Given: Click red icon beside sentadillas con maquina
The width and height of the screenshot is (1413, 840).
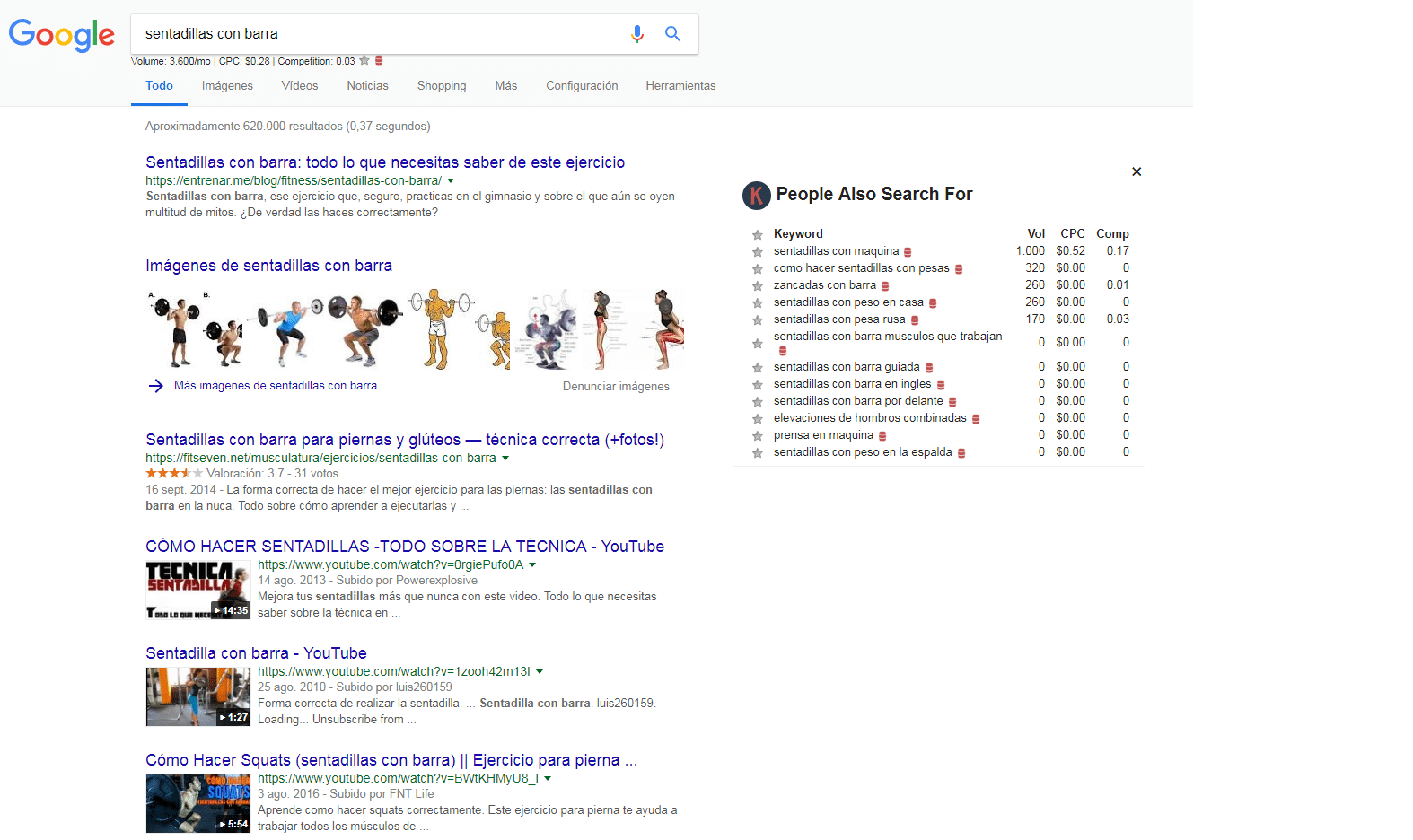Looking at the screenshot, I should click(x=908, y=252).
